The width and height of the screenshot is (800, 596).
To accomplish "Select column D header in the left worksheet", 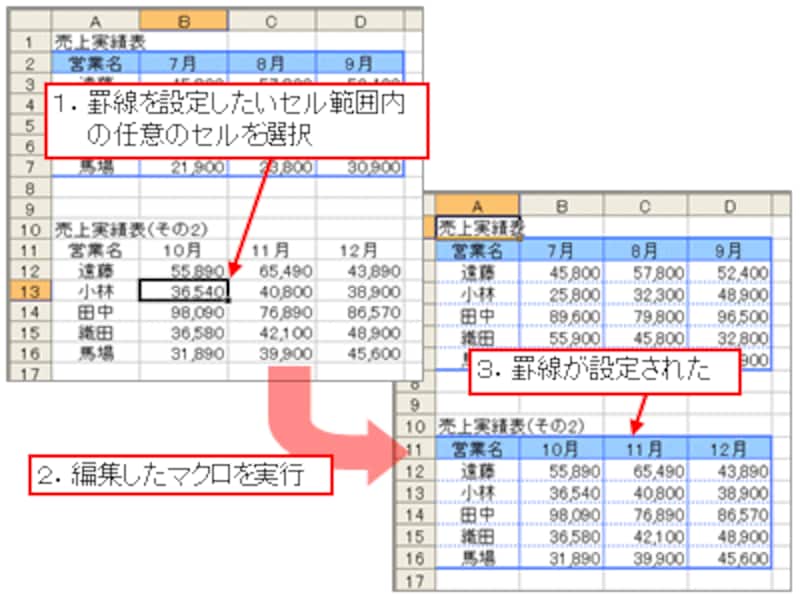I will click(x=360, y=22).
